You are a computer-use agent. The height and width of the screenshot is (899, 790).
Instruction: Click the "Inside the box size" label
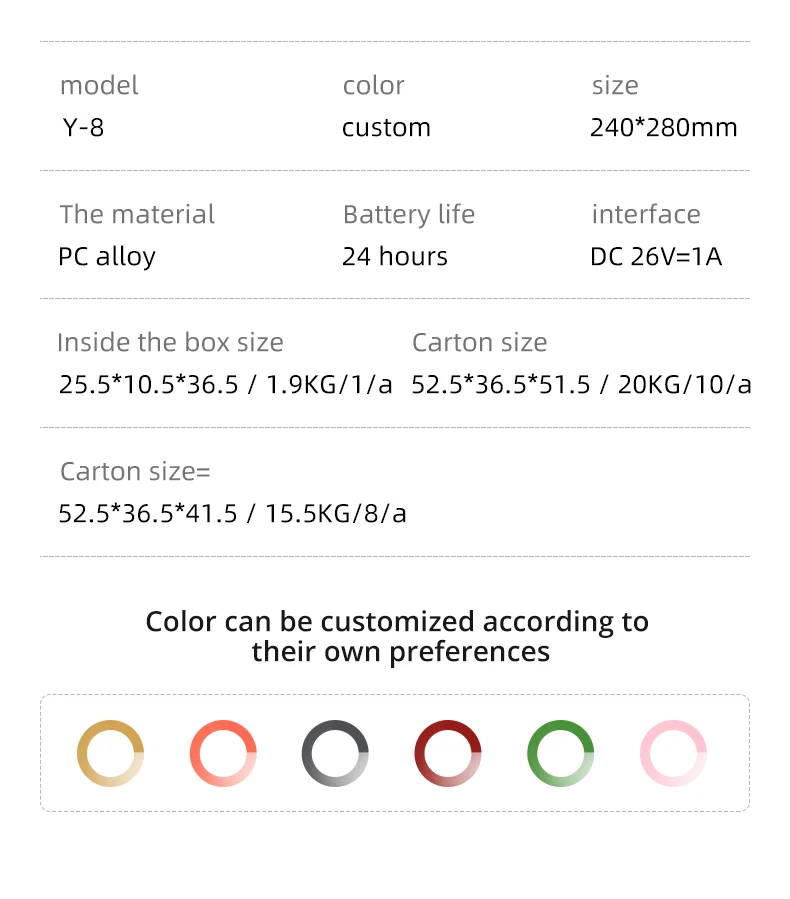[170, 343]
